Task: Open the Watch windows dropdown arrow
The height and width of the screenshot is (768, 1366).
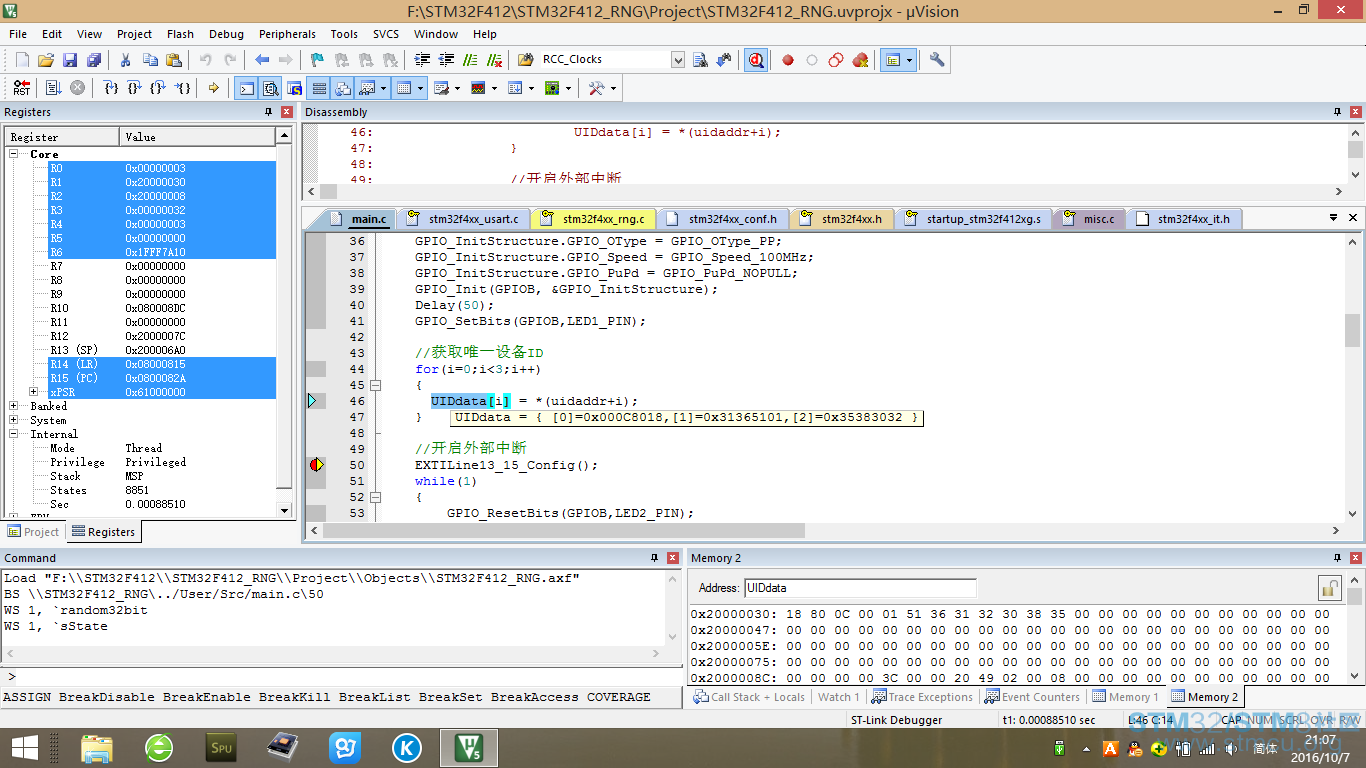Action: 384,88
